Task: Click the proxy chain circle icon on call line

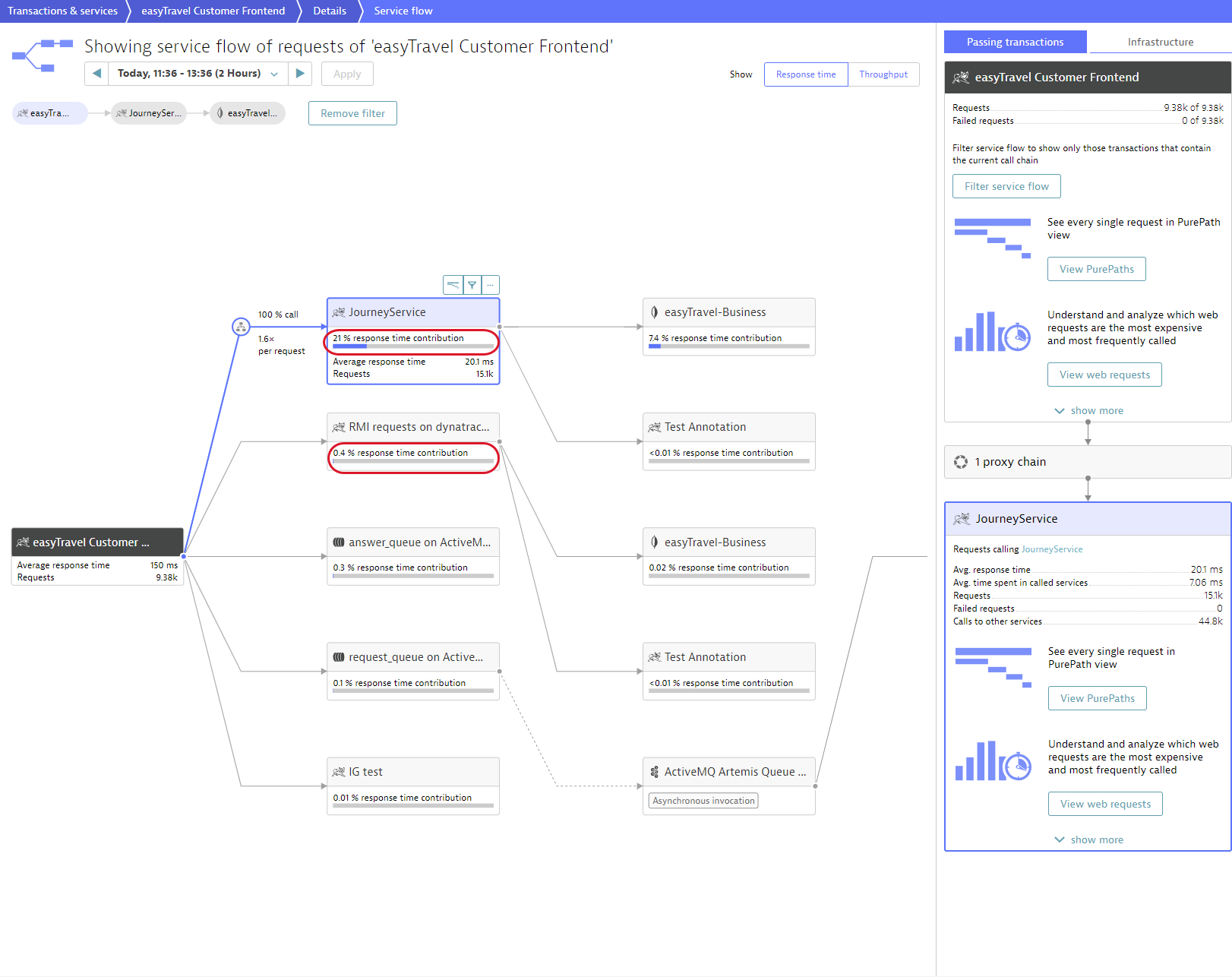Action: click(241, 327)
